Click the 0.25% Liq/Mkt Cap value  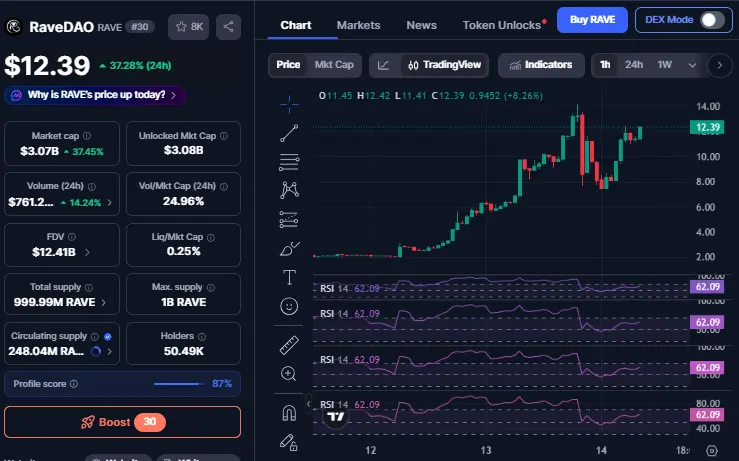(183, 251)
